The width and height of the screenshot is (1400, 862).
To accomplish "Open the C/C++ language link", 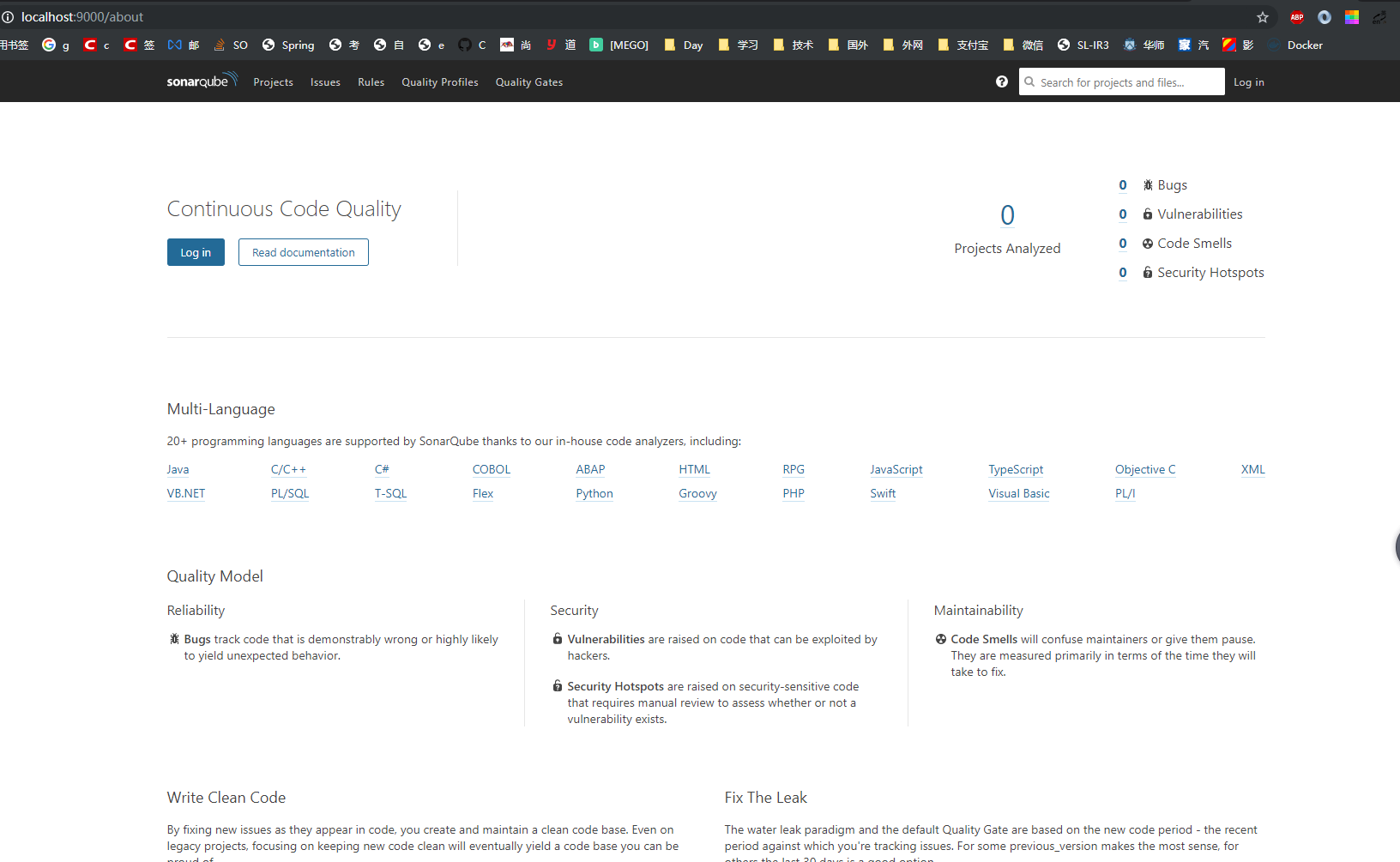I will click(288, 469).
